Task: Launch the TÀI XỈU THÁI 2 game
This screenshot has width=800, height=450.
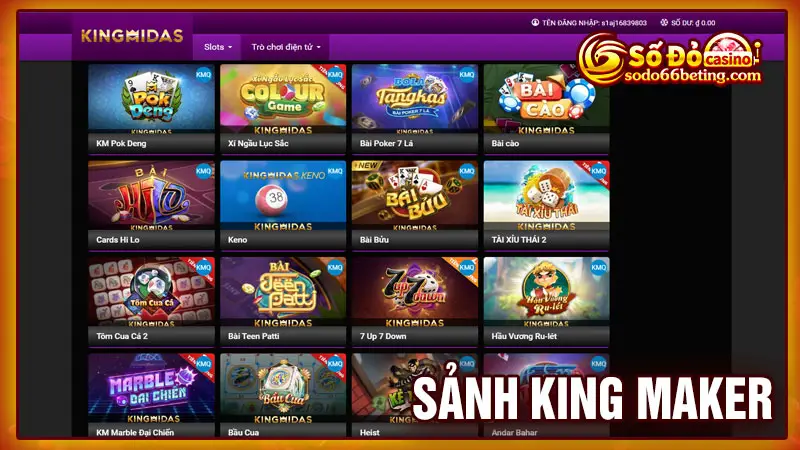Action: 546,195
